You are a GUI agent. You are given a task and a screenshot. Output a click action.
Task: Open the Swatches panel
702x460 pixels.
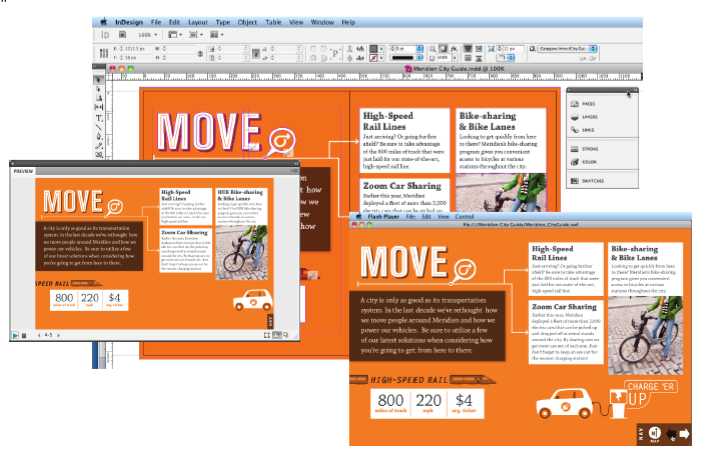pyautogui.click(x=593, y=181)
